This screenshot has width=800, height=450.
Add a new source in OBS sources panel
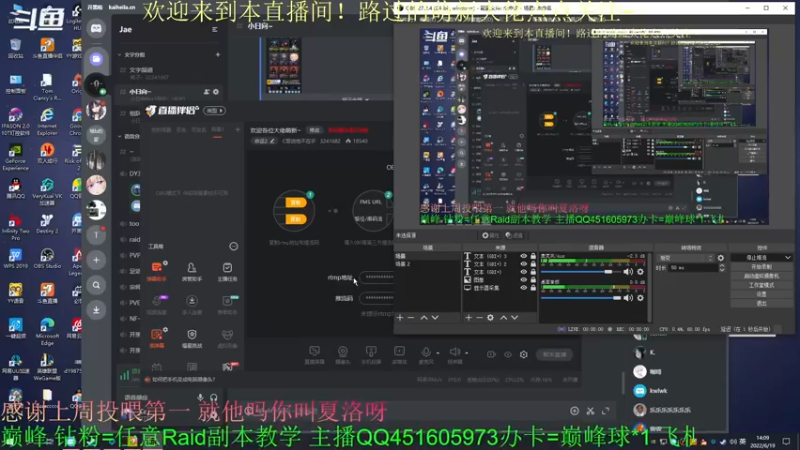pyautogui.click(x=468, y=317)
